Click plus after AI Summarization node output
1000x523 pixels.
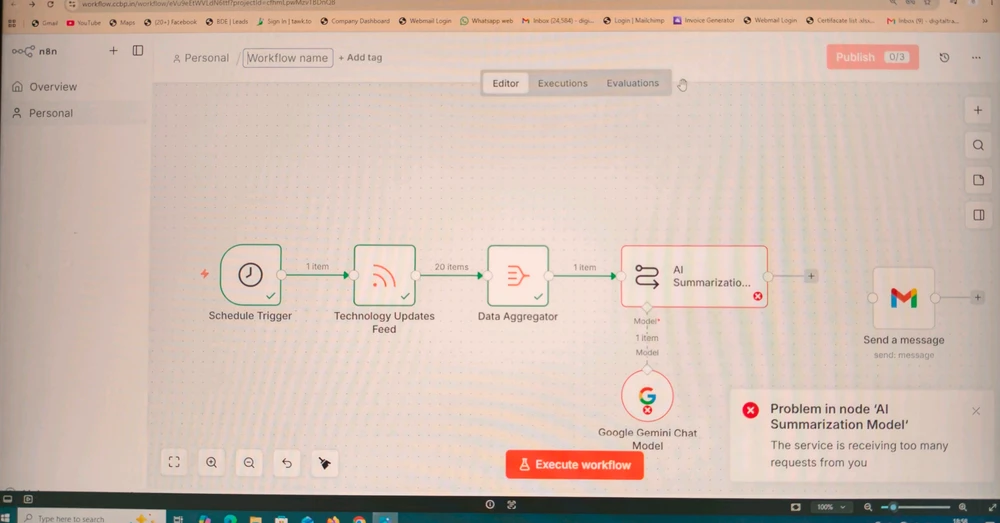point(811,276)
